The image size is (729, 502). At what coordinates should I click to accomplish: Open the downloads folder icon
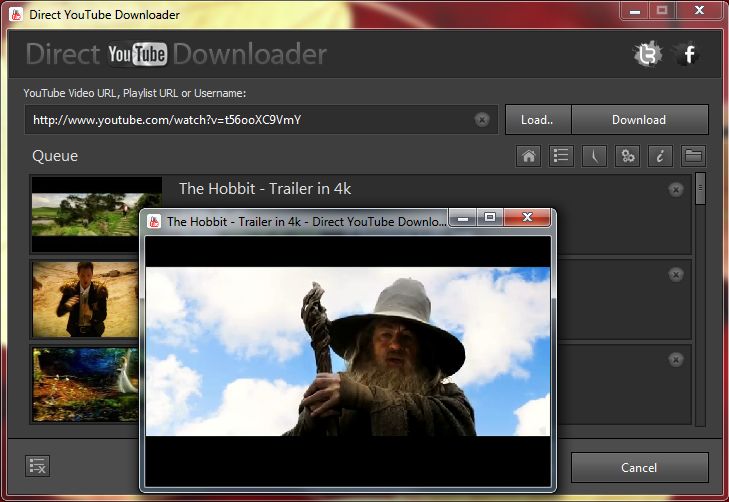693,156
